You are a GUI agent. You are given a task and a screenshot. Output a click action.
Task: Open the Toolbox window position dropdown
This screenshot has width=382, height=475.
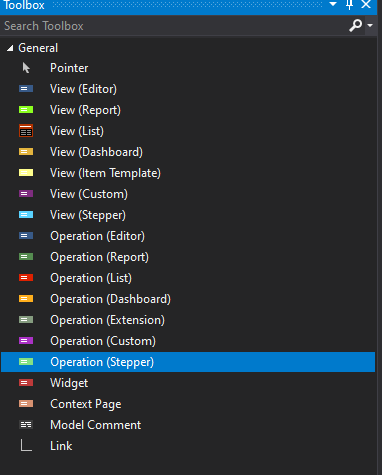click(x=333, y=4)
